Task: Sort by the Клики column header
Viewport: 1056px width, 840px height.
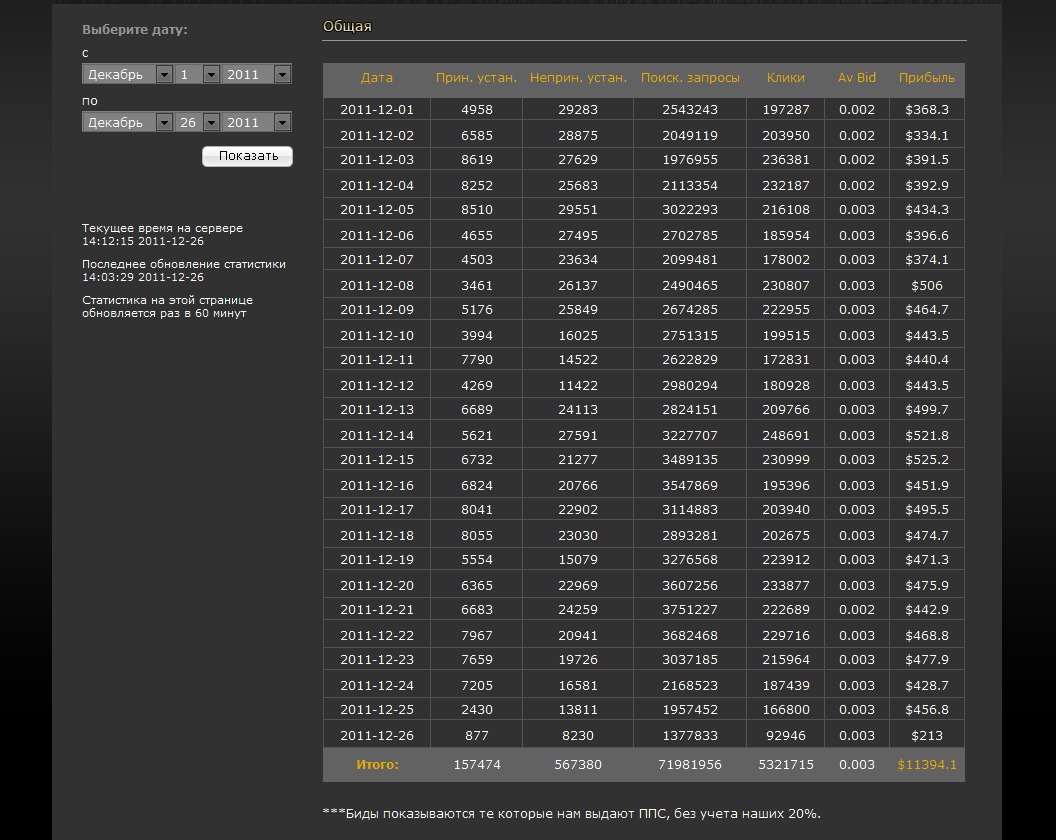Action: tap(785, 79)
